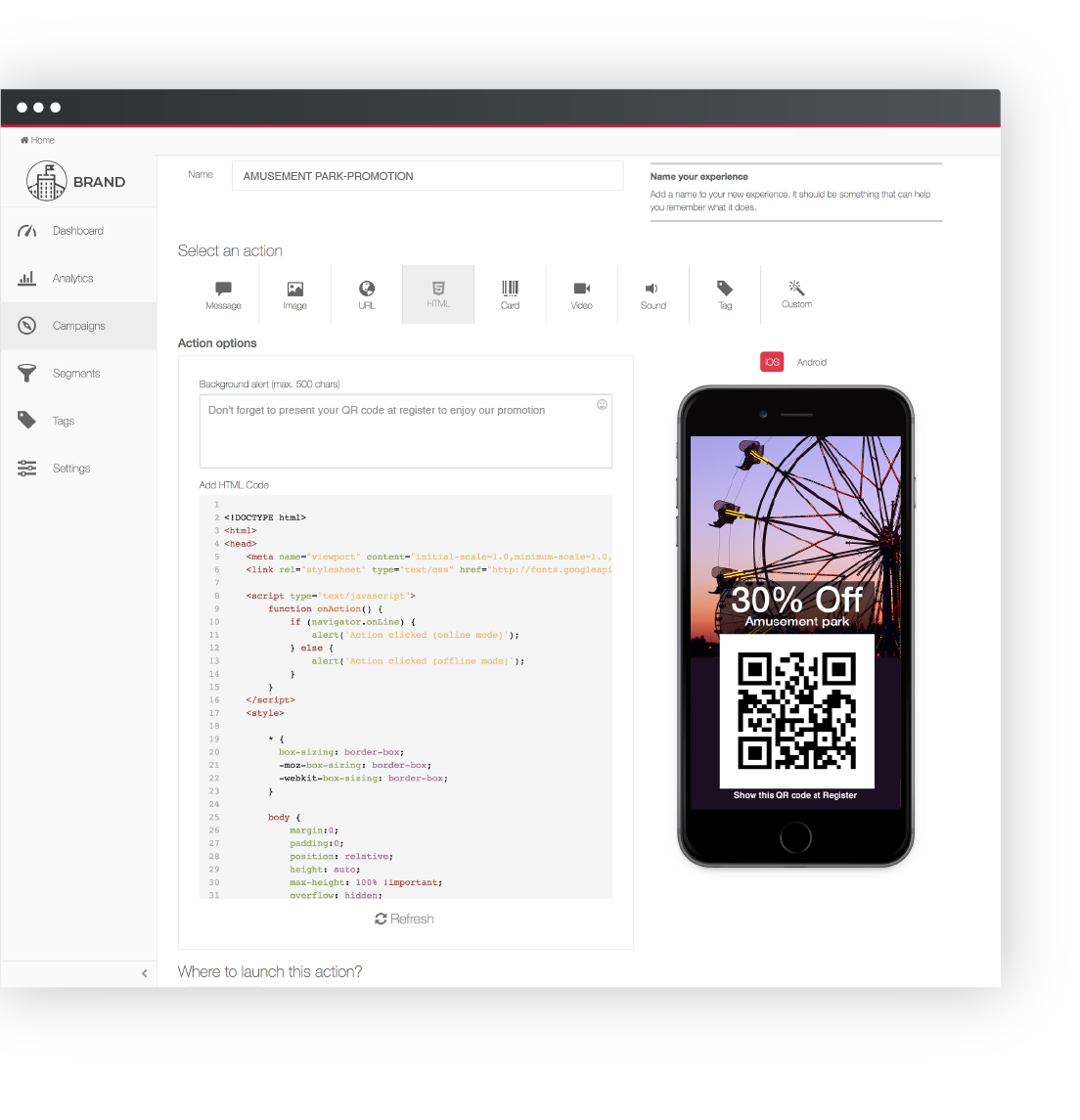Image resolution: width=1080 pixels, height=1120 pixels.
Task: Click the 'Action options' heading
Action: click(217, 343)
